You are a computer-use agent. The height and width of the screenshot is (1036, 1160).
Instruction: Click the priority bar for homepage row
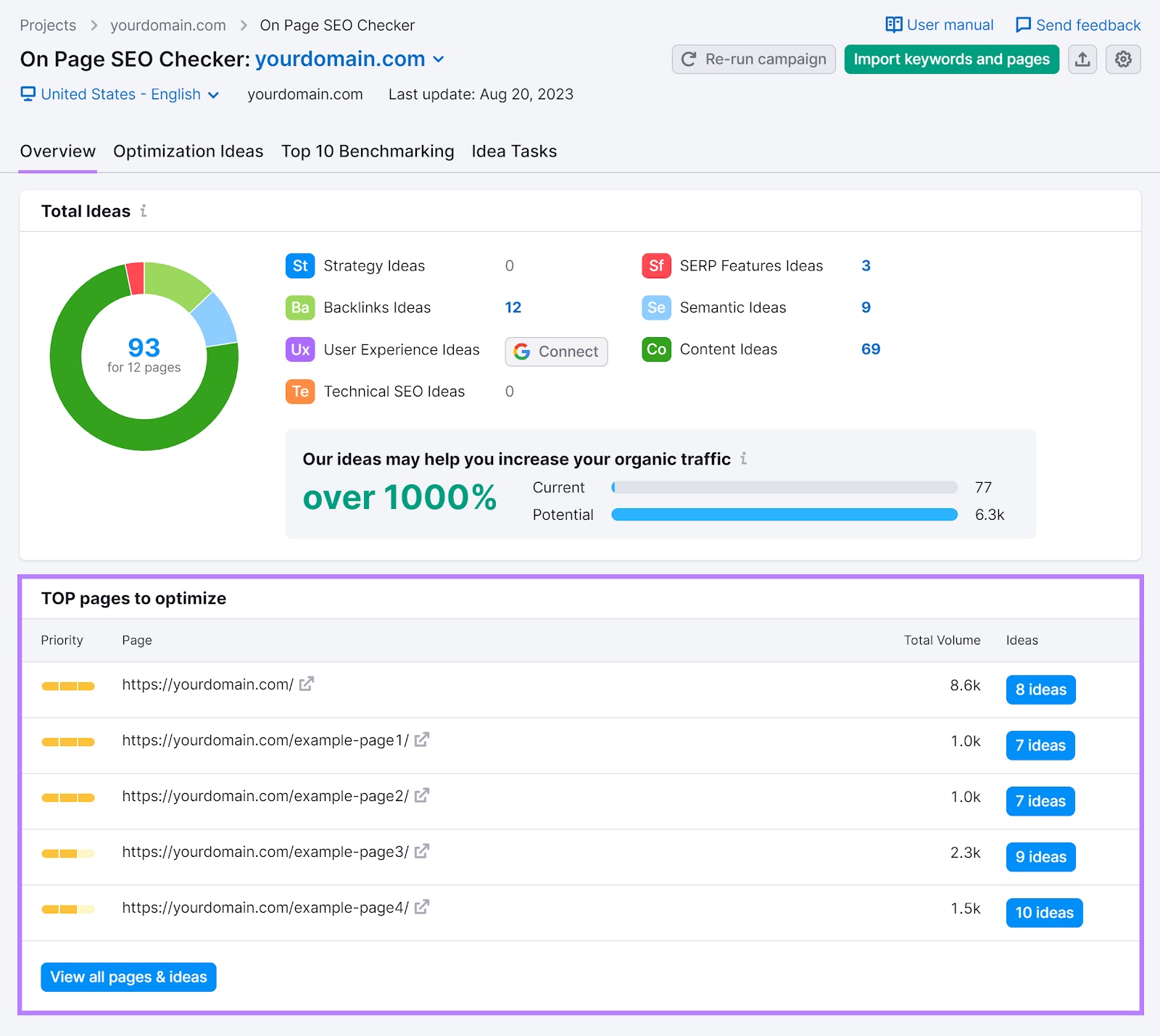pyautogui.click(x=68, y=687)
